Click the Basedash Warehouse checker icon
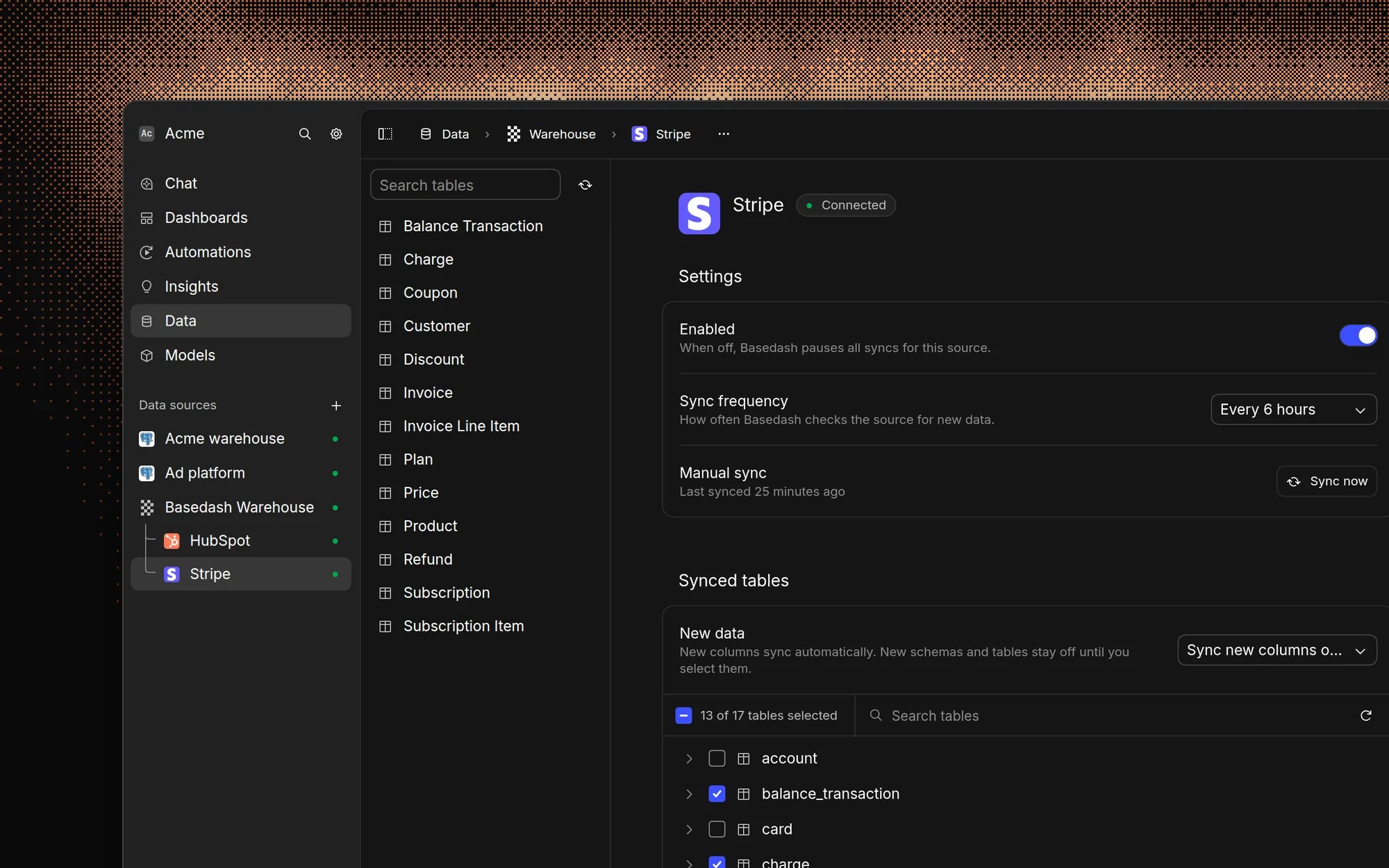Screen dimensions: 1389x868 pyautogui.click(x=147, y=508)
